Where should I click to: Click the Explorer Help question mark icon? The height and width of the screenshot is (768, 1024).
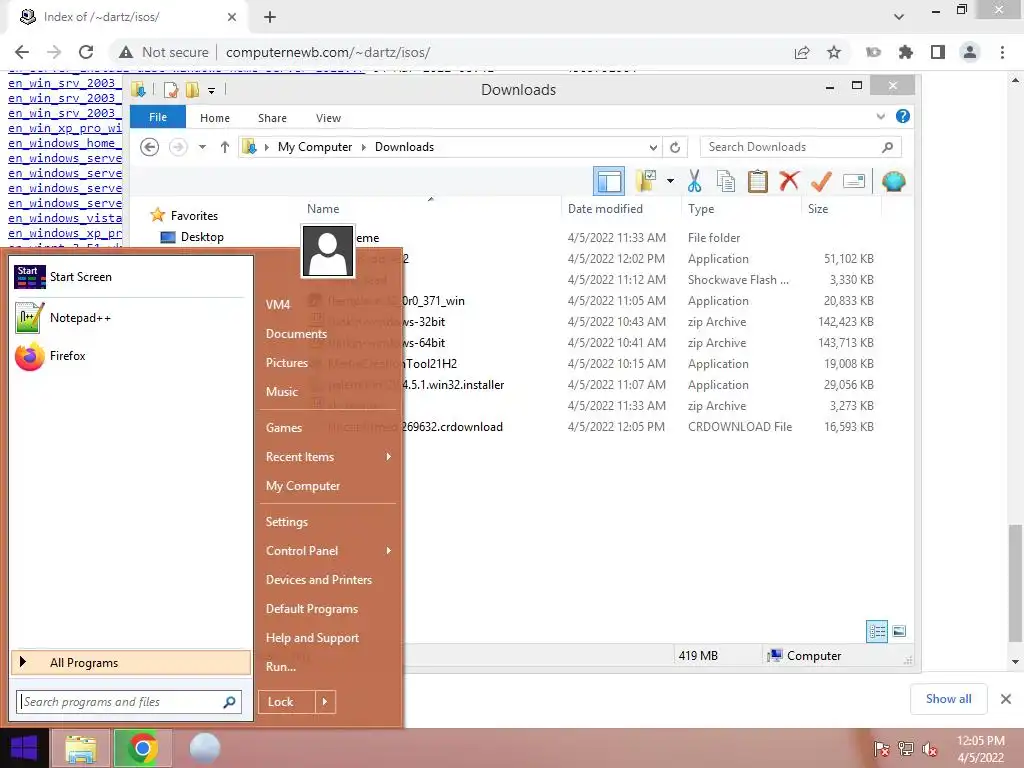click(903, 116)
